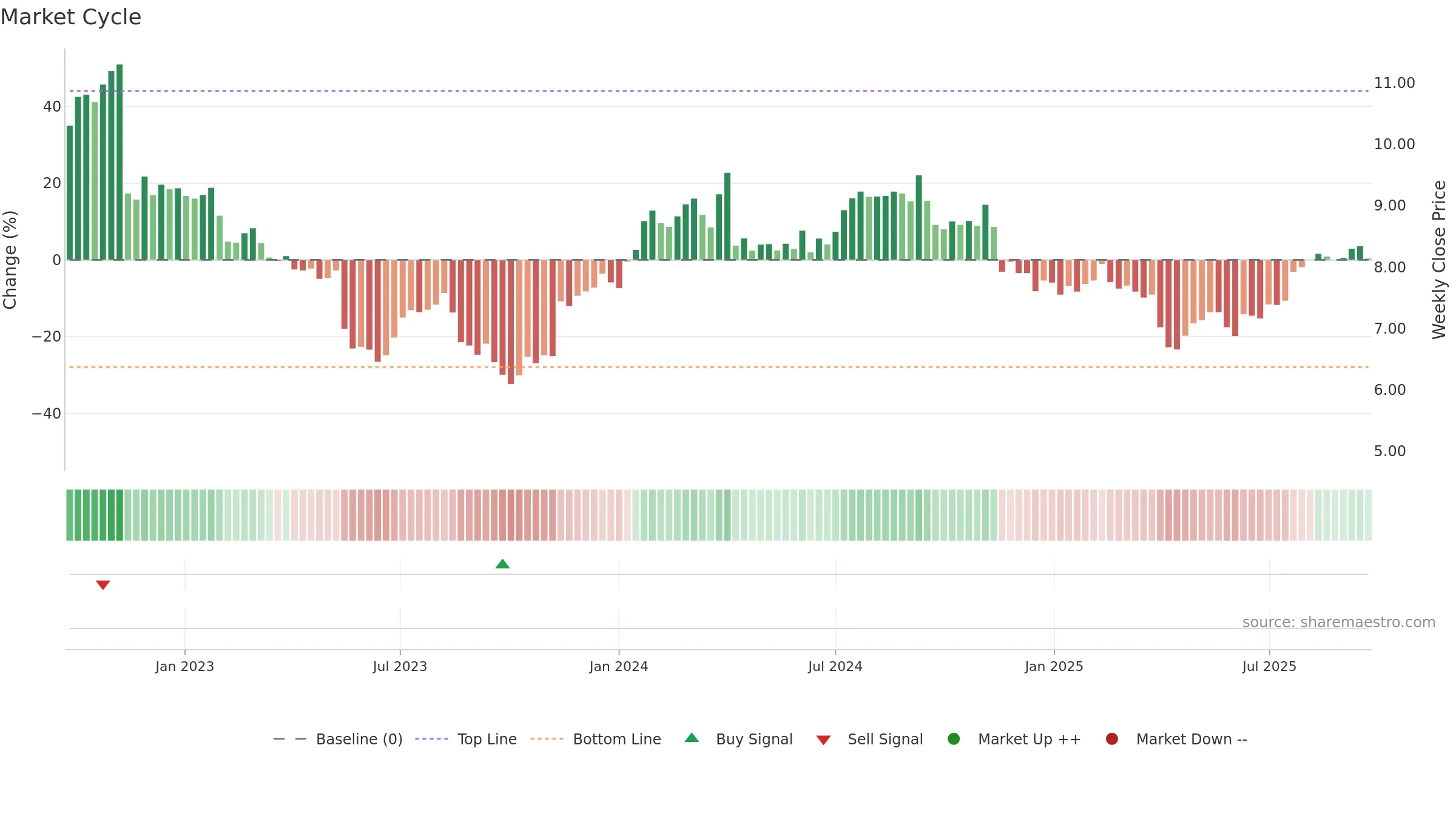Click the Jan 2025 axis label
The width and height of the screenshot is (1456, 819).
click(1054, 667)
